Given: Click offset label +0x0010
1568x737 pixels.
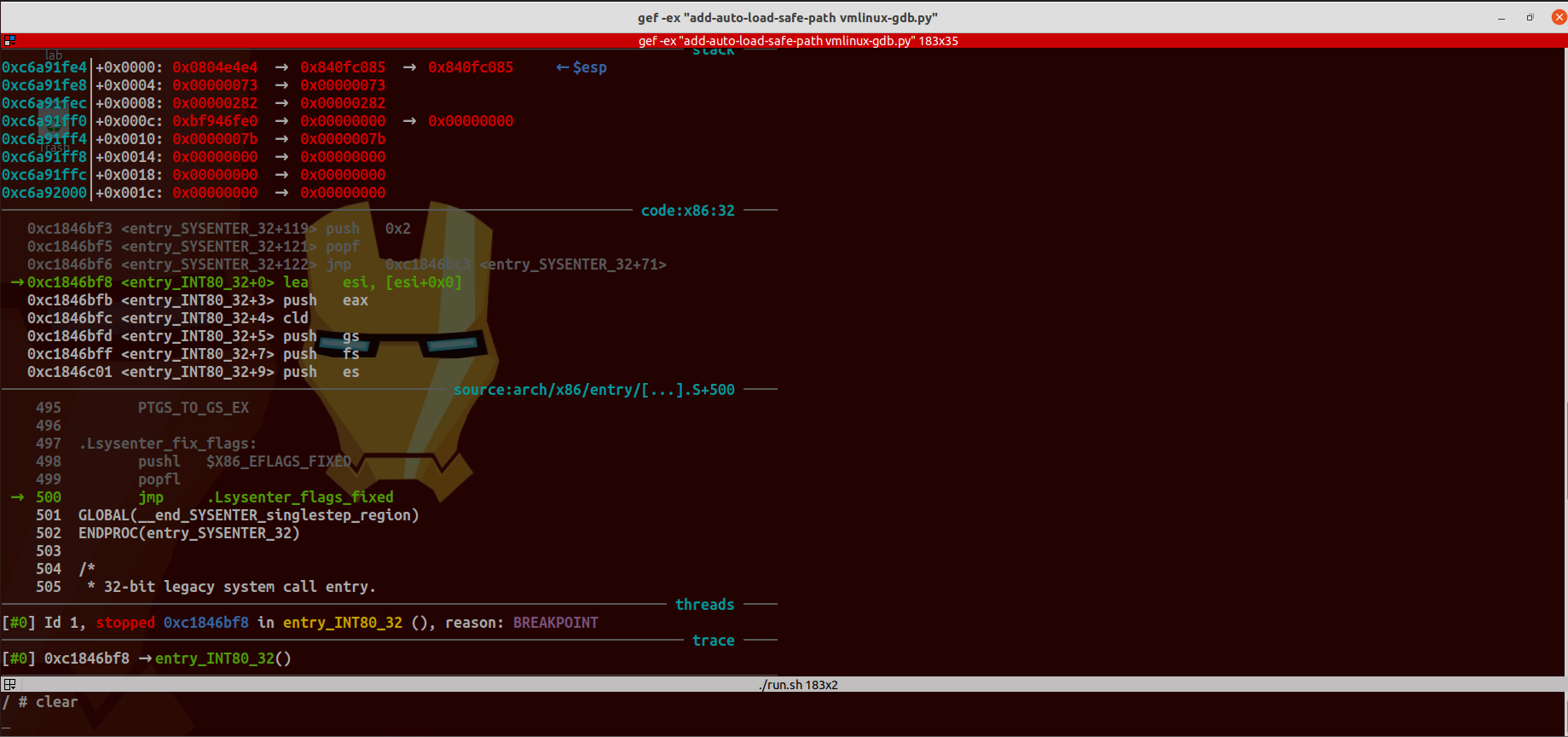Looking at the screenshot, I should (x=129, y=139).
